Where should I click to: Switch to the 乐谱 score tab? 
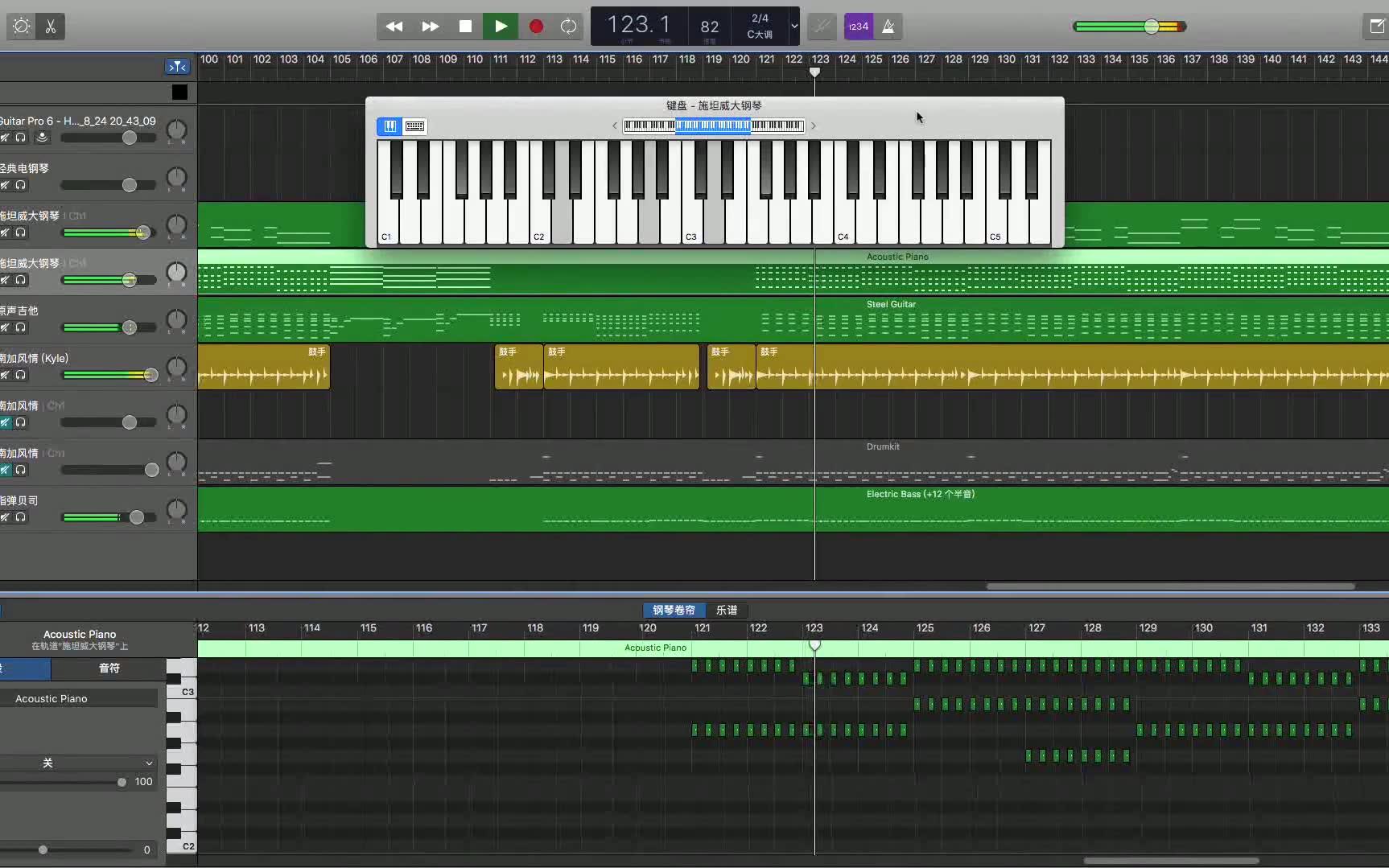point(727,610)
